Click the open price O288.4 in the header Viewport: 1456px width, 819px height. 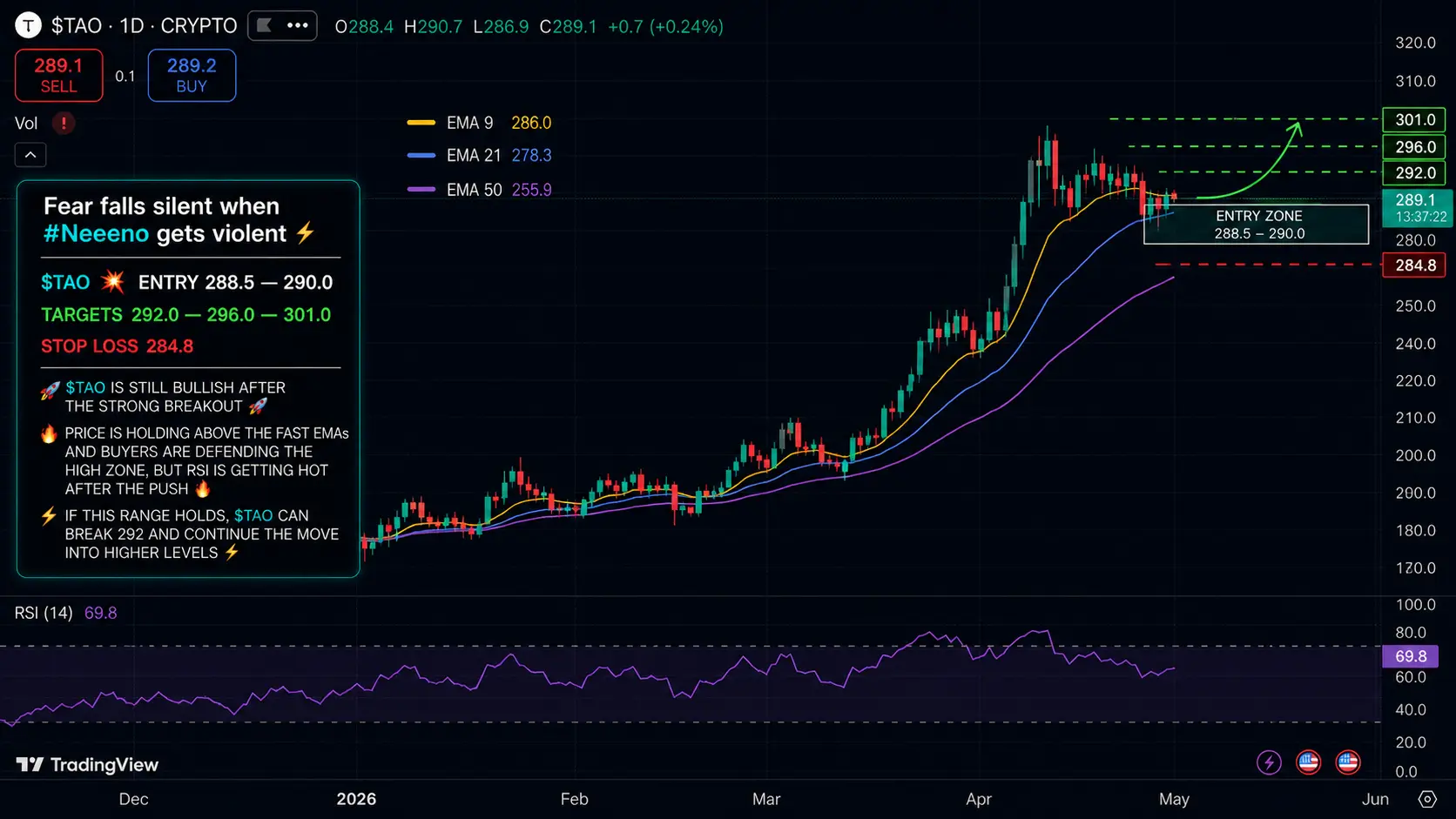(x=364, y=27)
